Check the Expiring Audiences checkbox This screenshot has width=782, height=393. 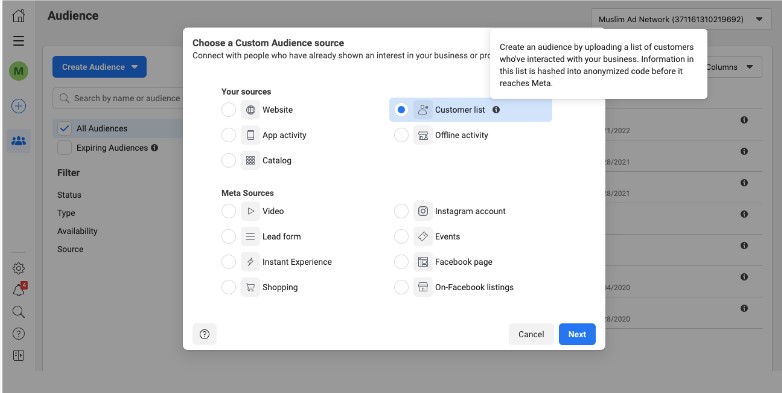[x=64, y=148]
